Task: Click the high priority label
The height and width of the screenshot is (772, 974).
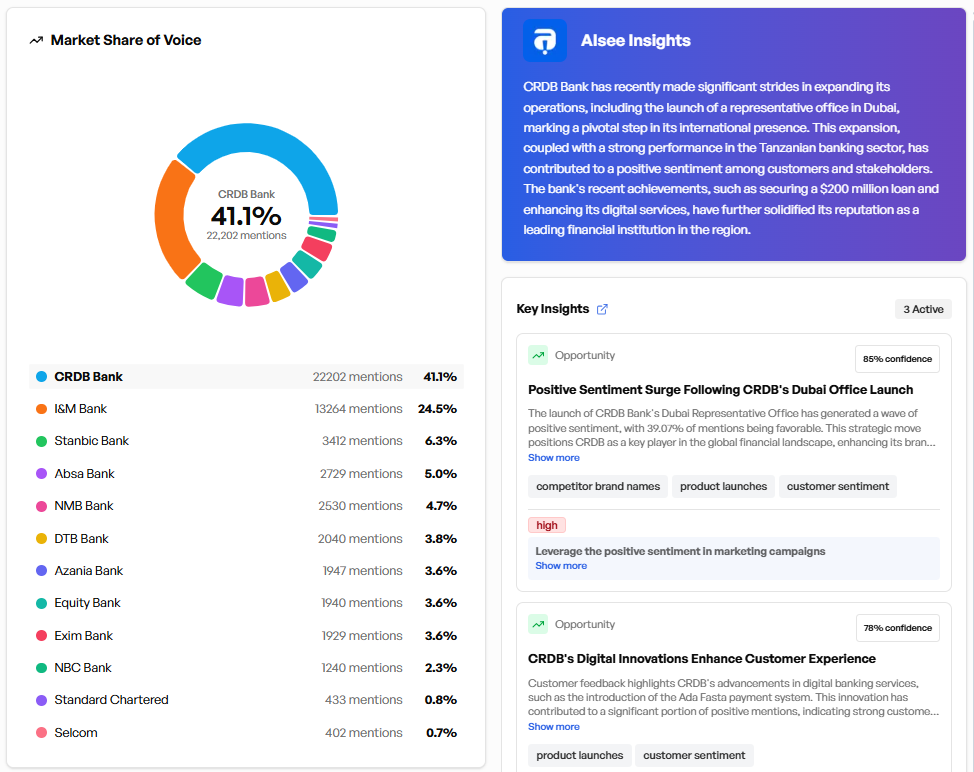Action: pyautogui.click(x=547, y=525)
